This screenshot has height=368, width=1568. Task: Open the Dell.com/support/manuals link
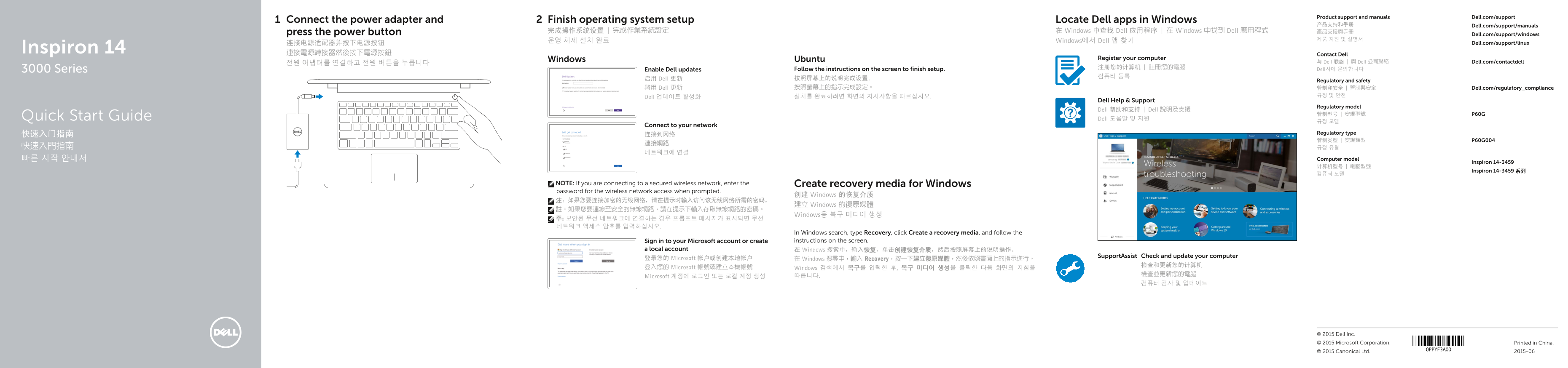coord(1504,26)
